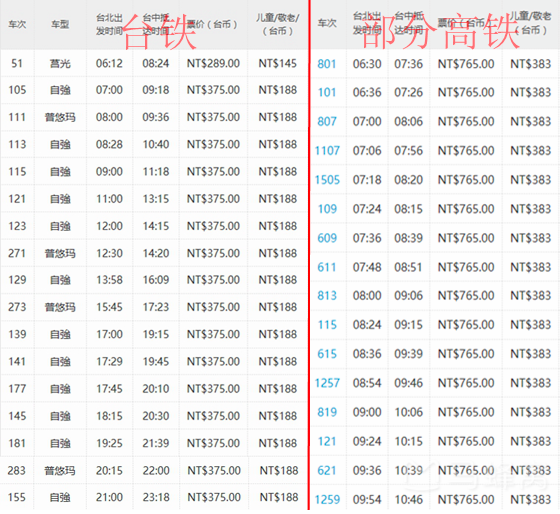Viewport: 560px width, 514px height.
Task: Click departure time 08:28
Action: [x=109, y=145]
